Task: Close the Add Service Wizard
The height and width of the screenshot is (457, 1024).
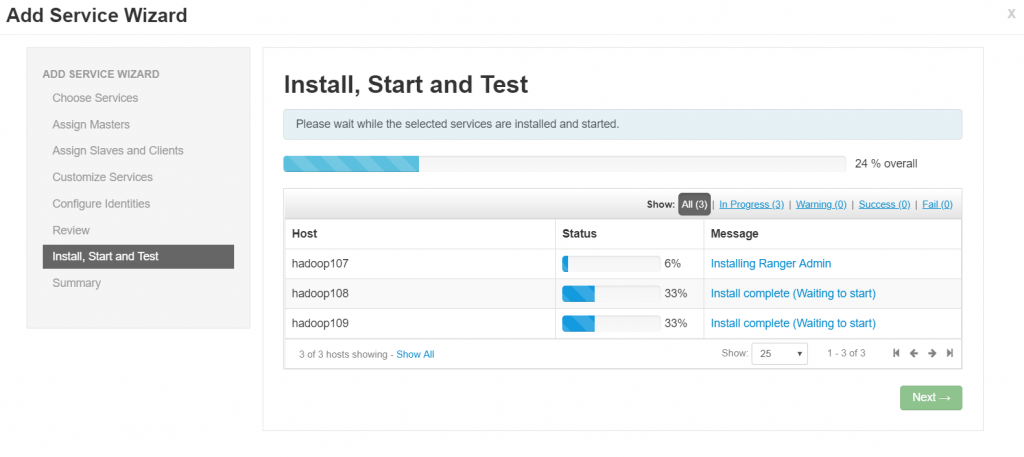Action: pos(1011,14)
